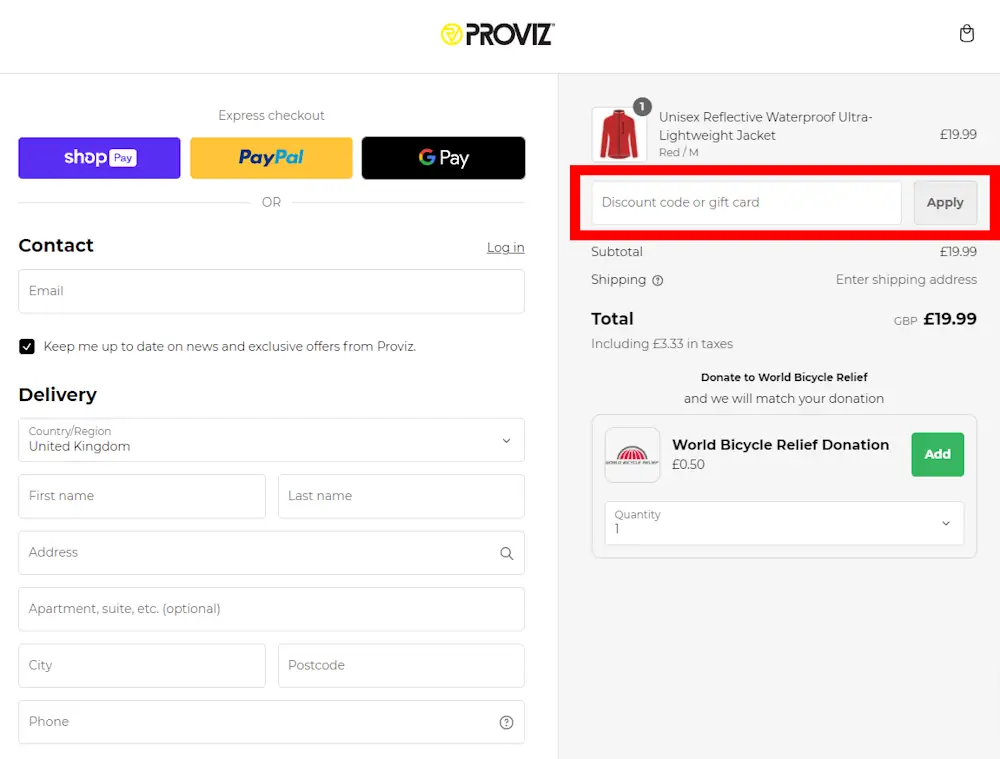Viewport: 1000px width, 759px height.
Task: Open the shopping bag cart icon
Action: tap(967, 33)
